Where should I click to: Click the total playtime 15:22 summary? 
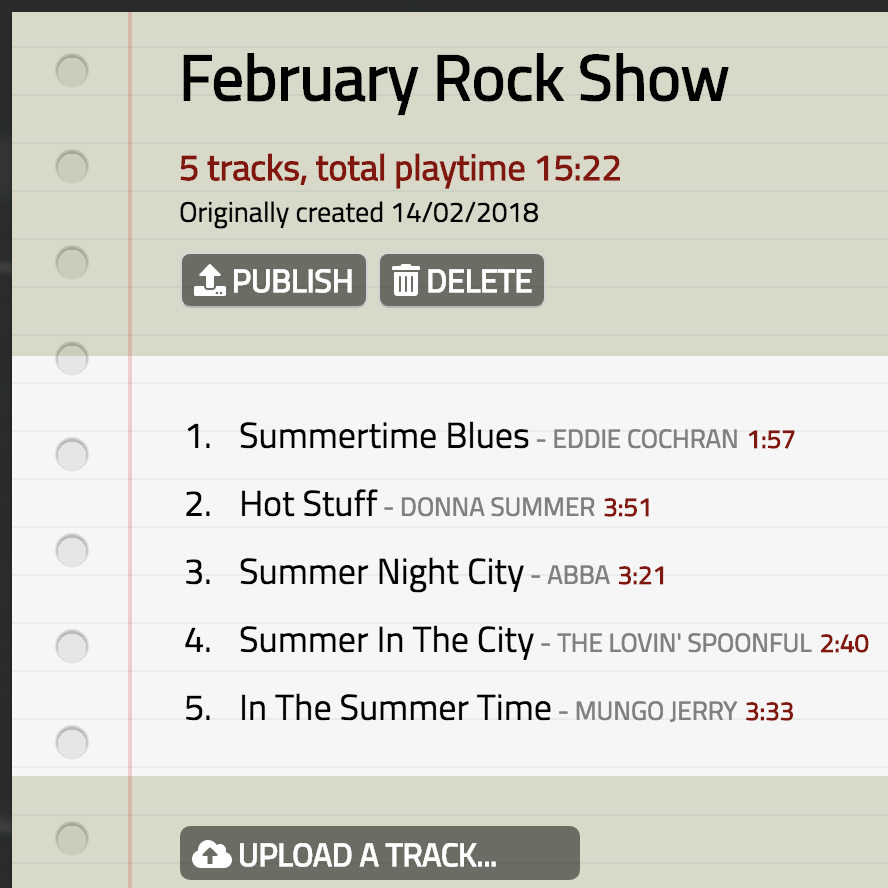[400, 168]
